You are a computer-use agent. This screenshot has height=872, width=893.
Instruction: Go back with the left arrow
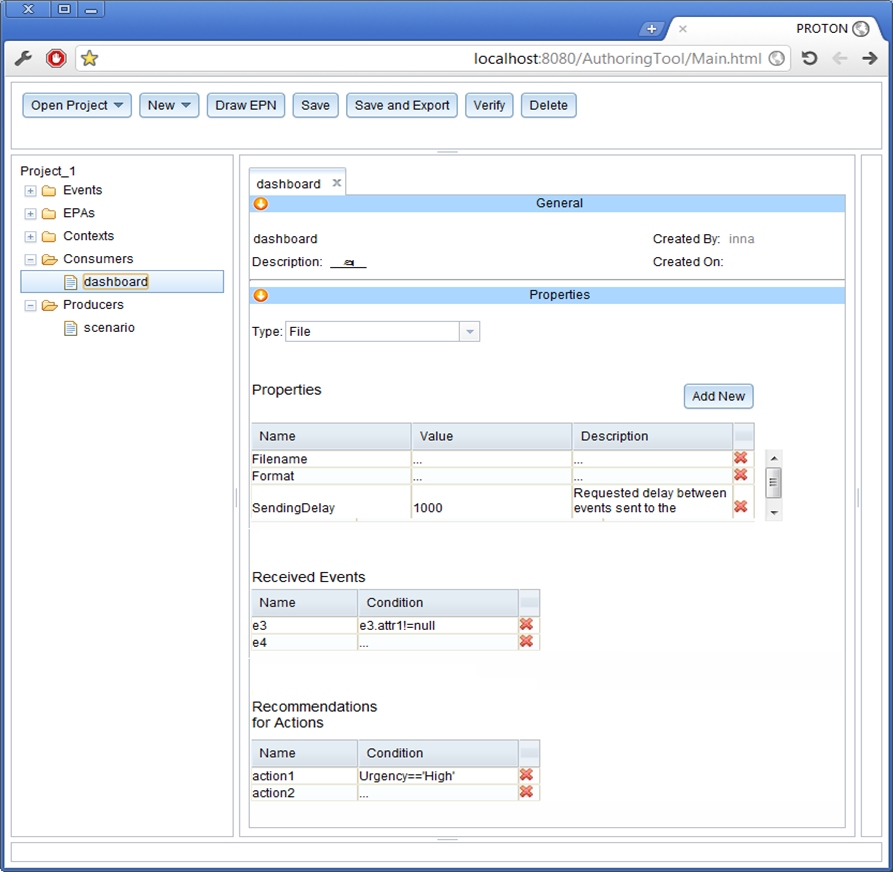pyautogui.click(x=839, y=58)
